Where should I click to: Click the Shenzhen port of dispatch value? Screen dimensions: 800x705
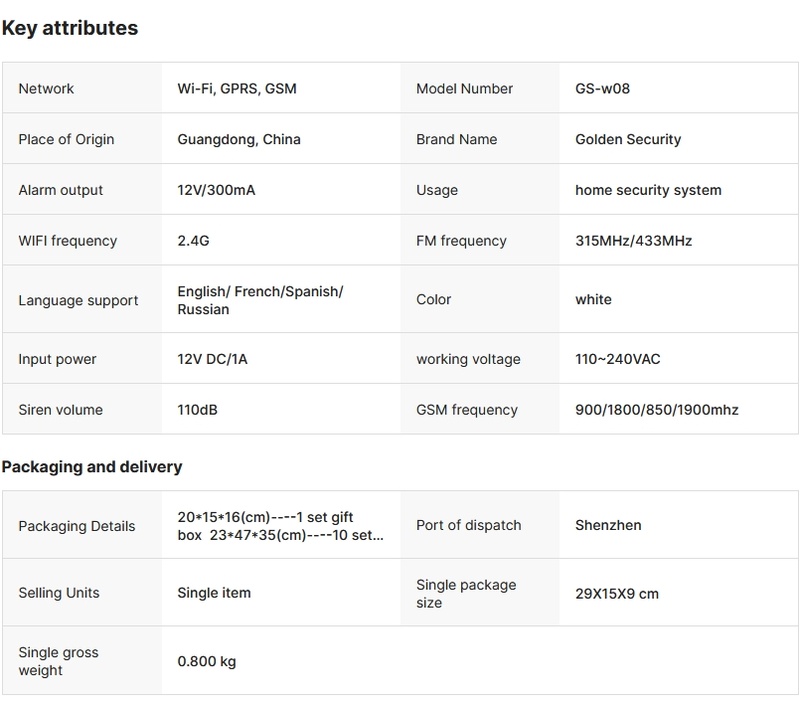(608, 526)
